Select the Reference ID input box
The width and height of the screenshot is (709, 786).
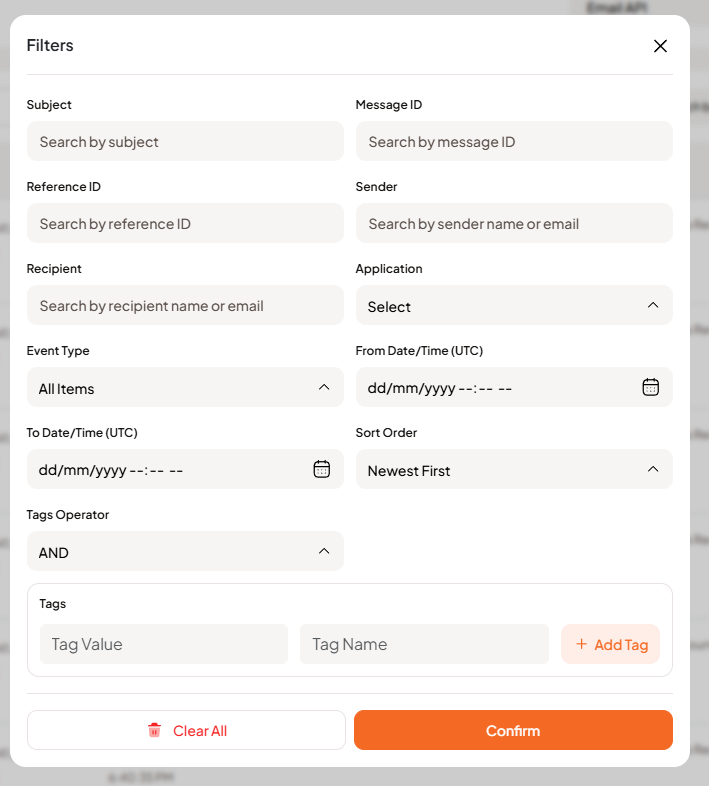[x=185, y=224]
